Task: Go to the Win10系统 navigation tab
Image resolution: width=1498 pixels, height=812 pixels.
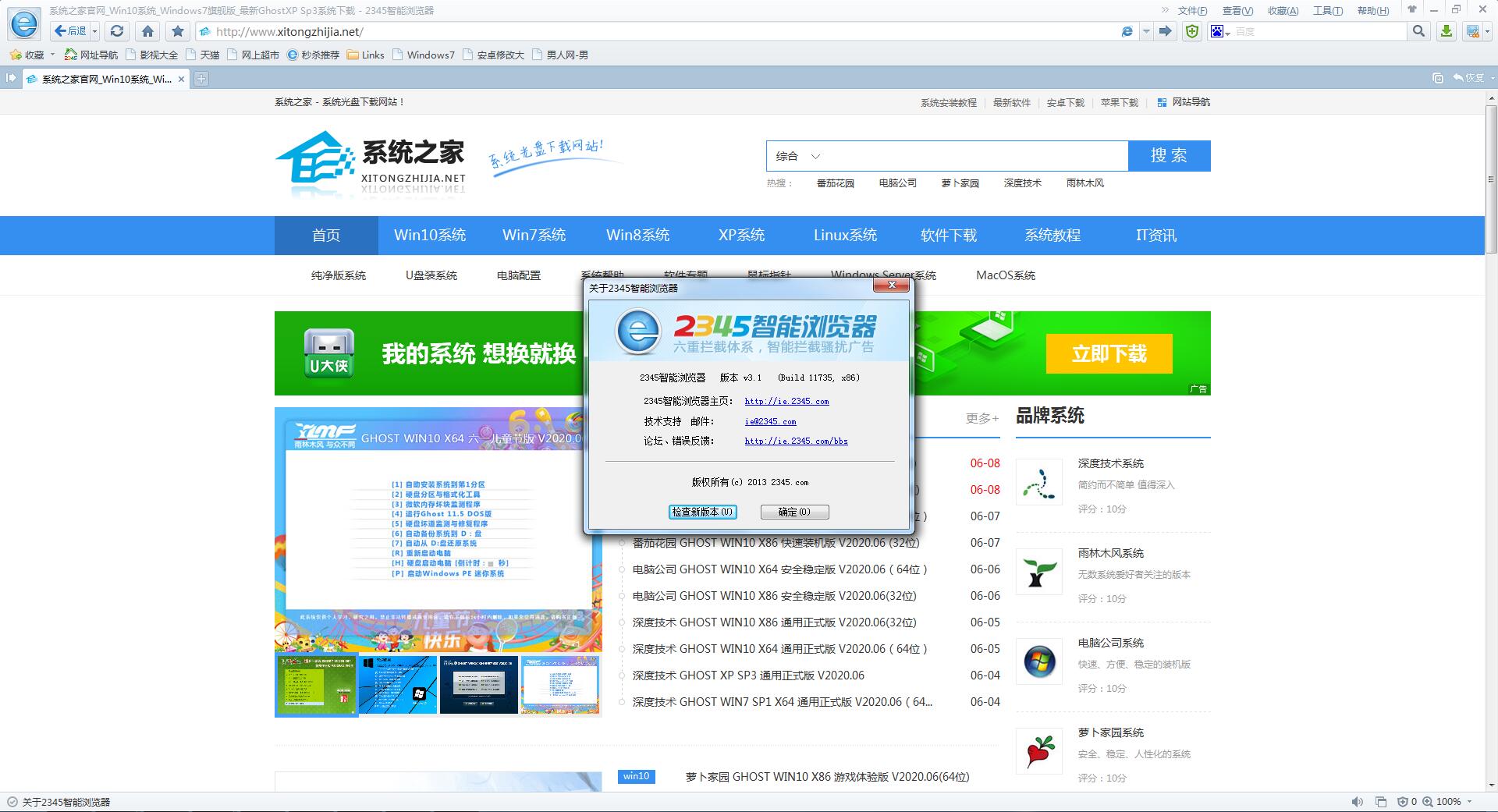Action: [x=430, y=235]
